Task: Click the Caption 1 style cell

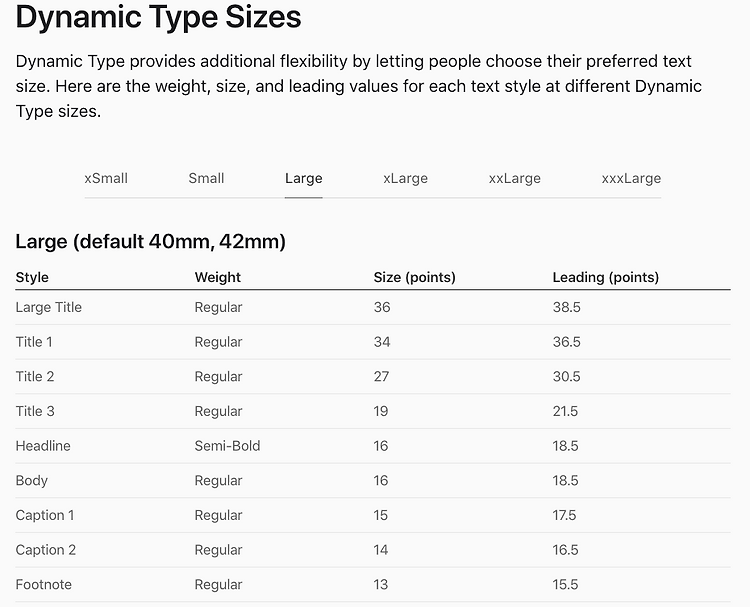Action: (45, 515)
